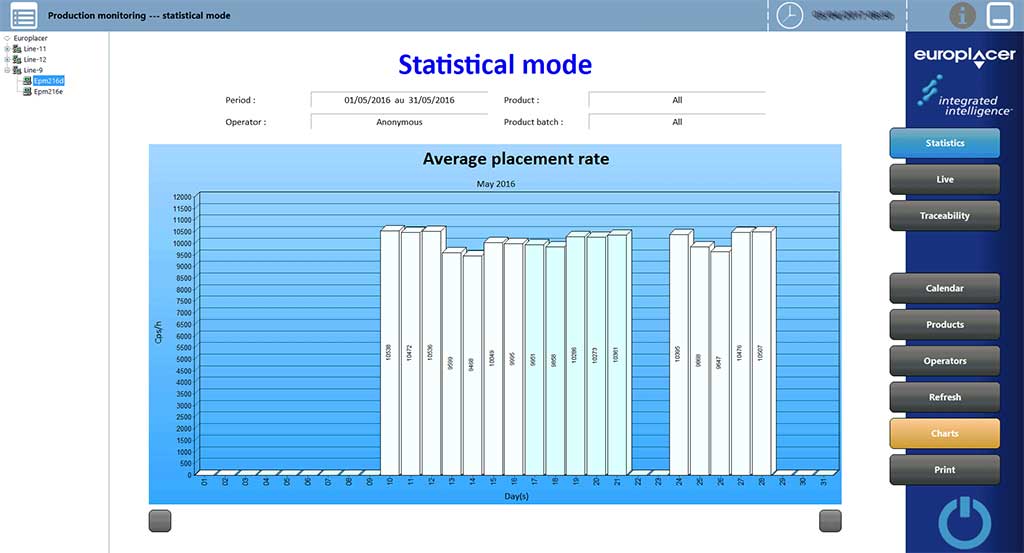Click the Epm216e machine icon in tree
This screenshot has height=553, width=1024.
[x=27, y=91]
